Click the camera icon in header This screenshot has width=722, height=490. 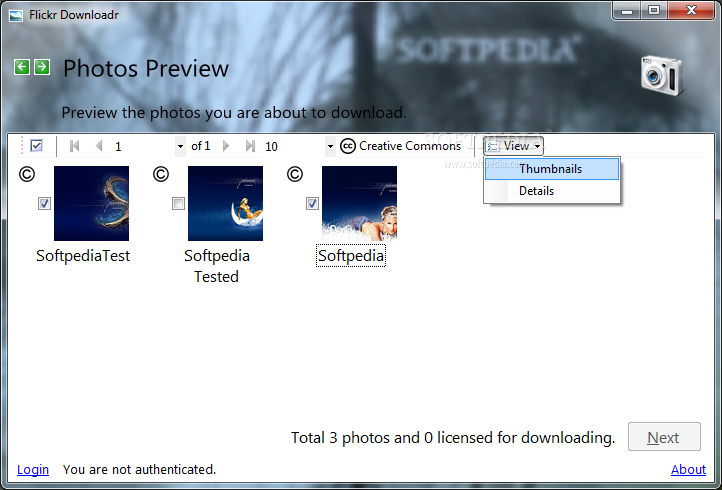click(x=662, y=76)
